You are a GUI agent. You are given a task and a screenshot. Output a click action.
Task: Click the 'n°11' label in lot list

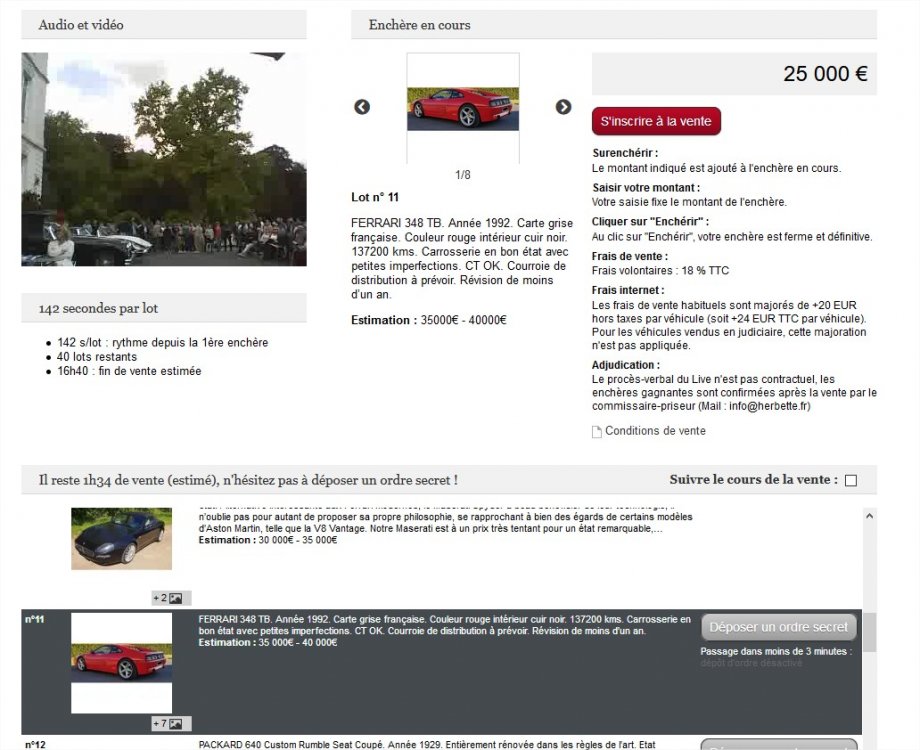(x=35, y=619)
